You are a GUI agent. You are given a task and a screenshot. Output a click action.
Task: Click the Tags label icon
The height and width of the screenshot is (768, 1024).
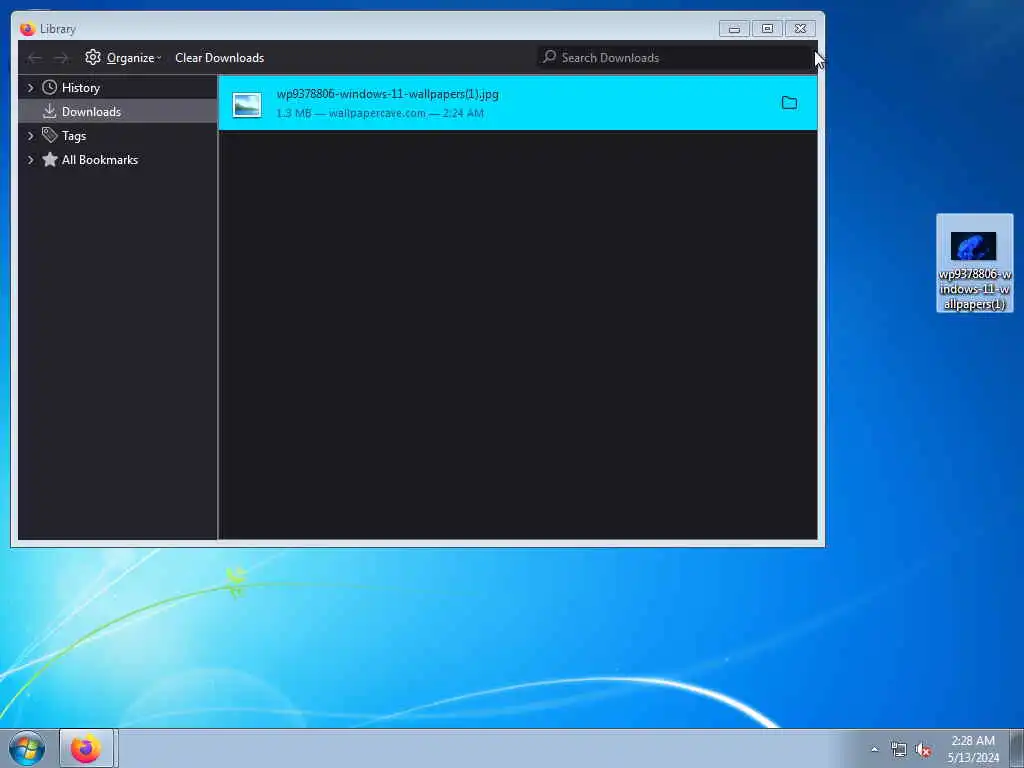(x=50, y=135)
